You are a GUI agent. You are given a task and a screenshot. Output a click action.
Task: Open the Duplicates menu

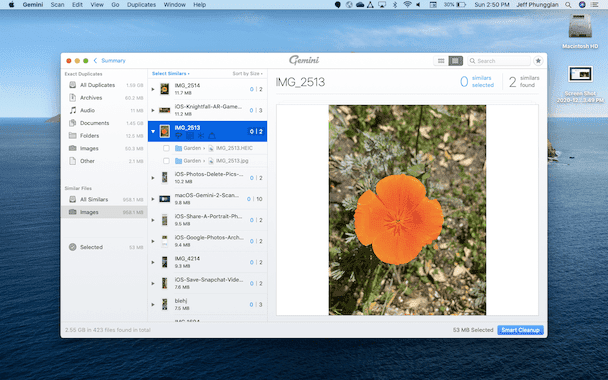142,5
